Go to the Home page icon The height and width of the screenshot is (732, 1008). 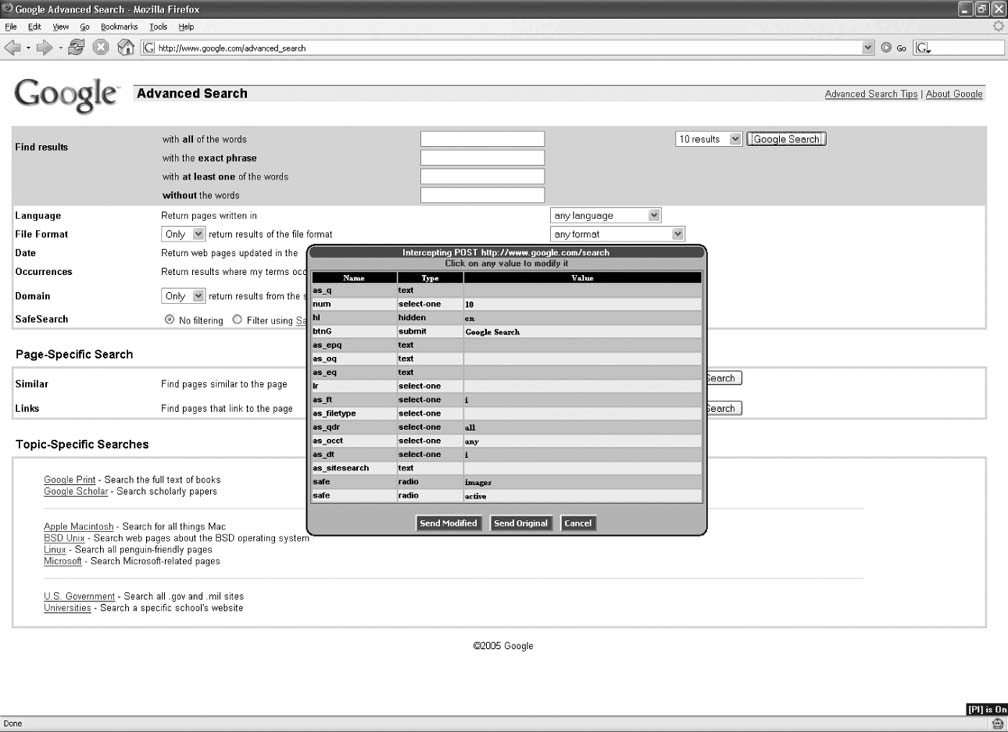click(126, 47)
